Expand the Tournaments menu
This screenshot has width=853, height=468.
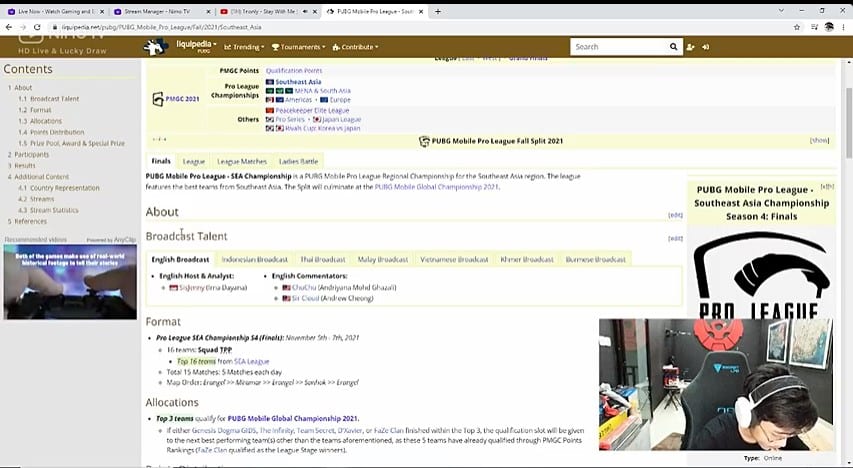[298, 47]
